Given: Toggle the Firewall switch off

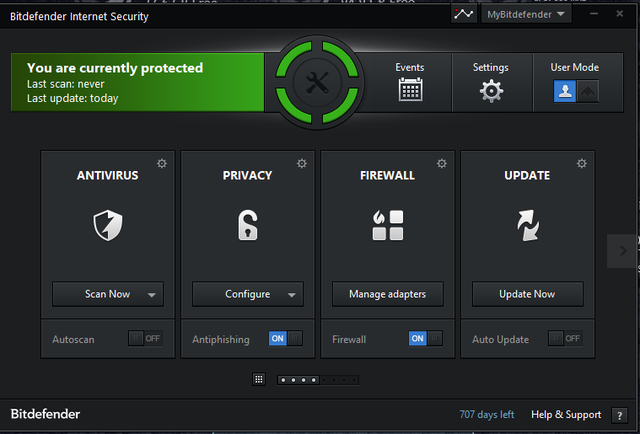Looking at the screenshot, I should pos(426,338).
